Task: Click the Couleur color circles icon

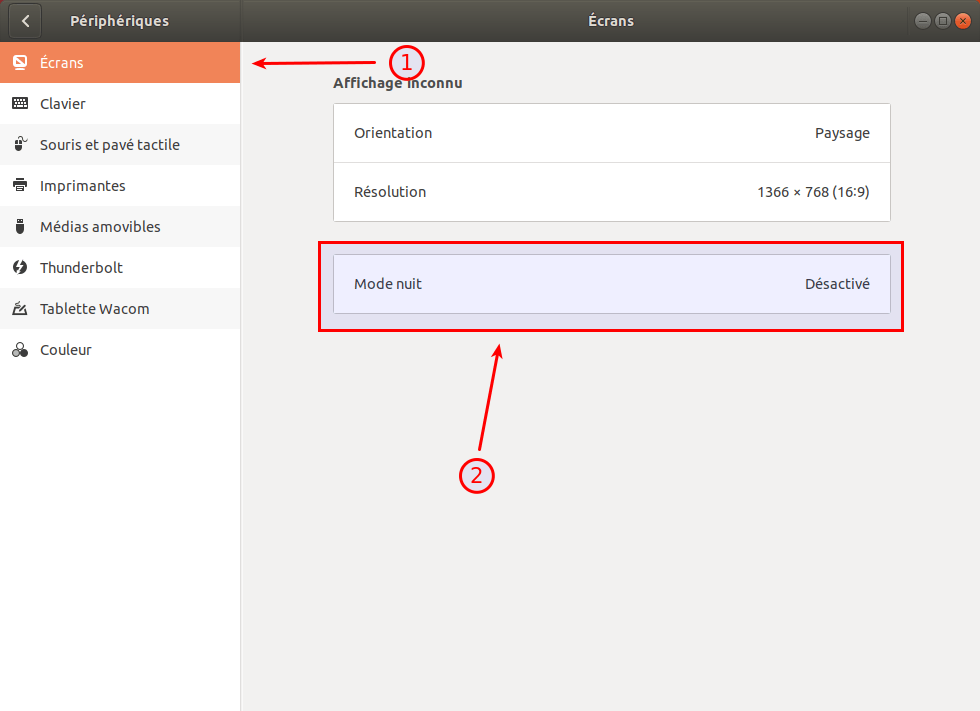Action: [20, 350]
